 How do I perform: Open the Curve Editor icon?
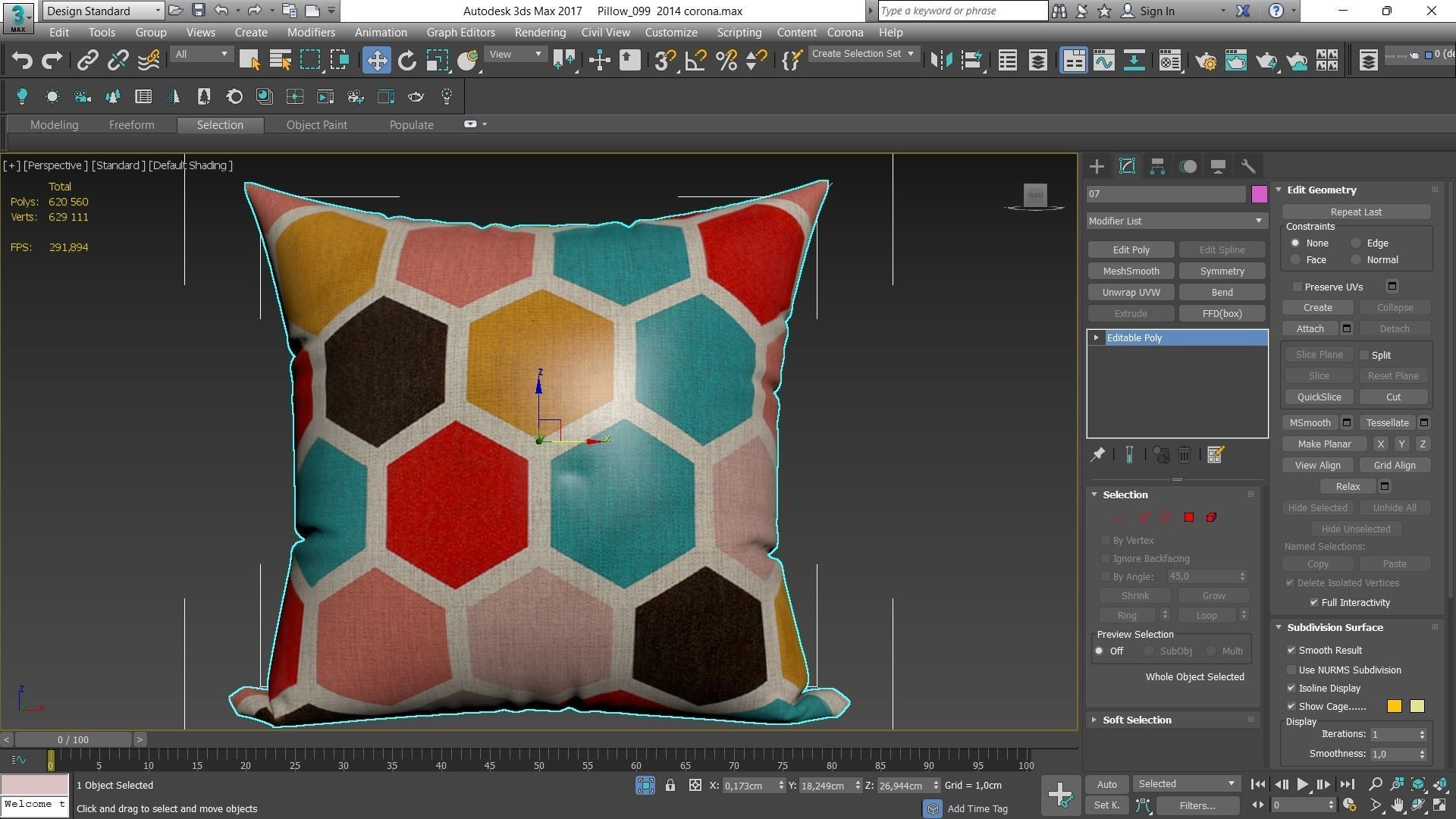click(x=1103, y=61)
